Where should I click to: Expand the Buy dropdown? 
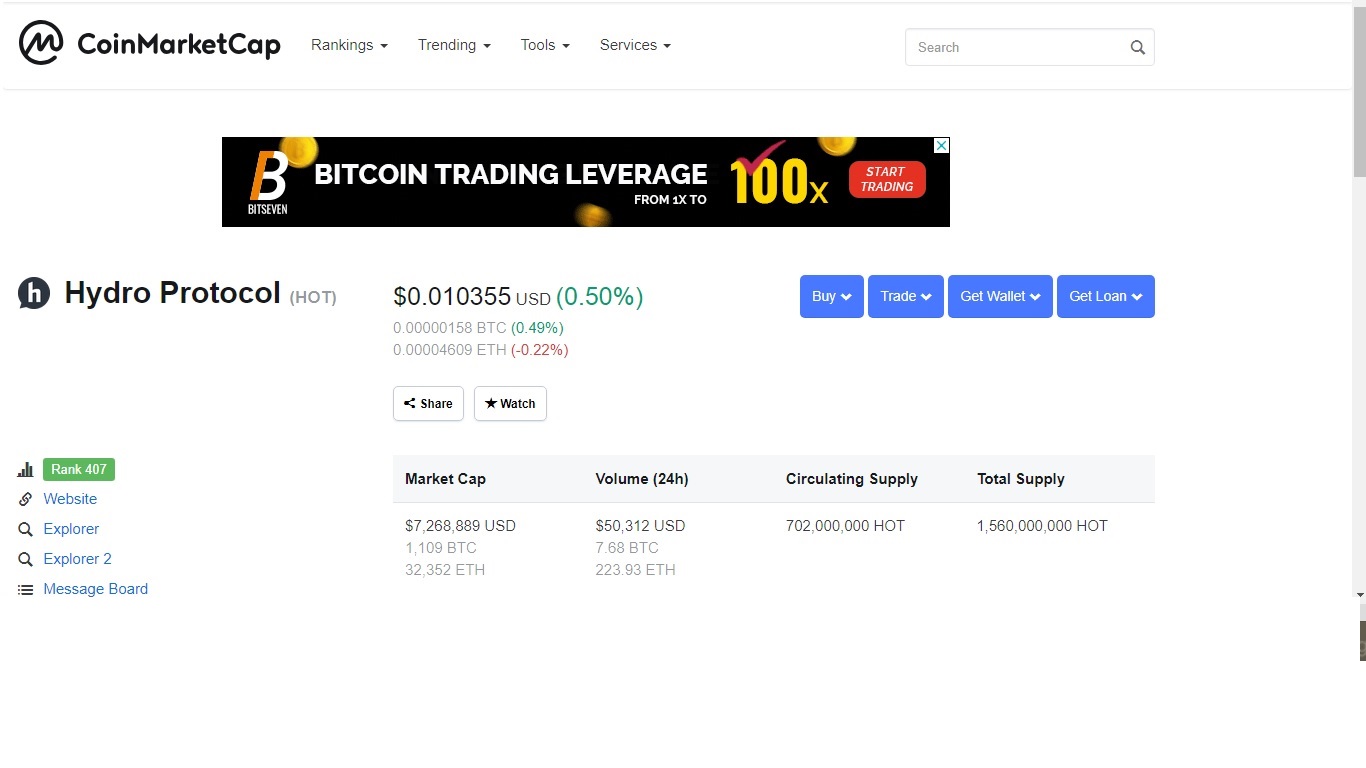click(x=832, y=296)
